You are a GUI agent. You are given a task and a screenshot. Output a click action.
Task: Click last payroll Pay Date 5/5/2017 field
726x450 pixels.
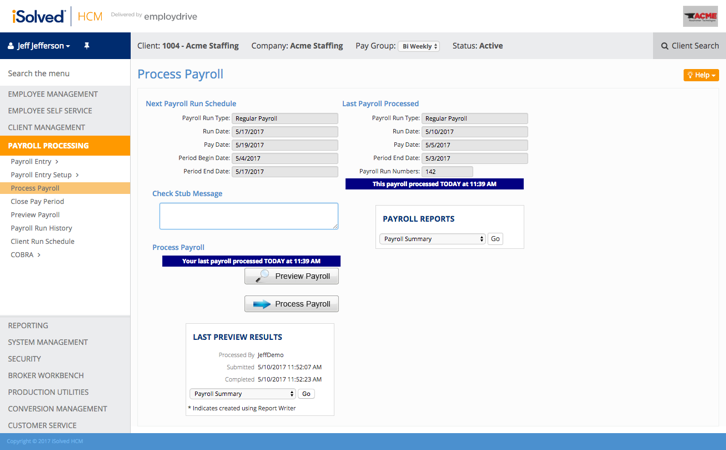pyautogui.click(x=475, y=145)
